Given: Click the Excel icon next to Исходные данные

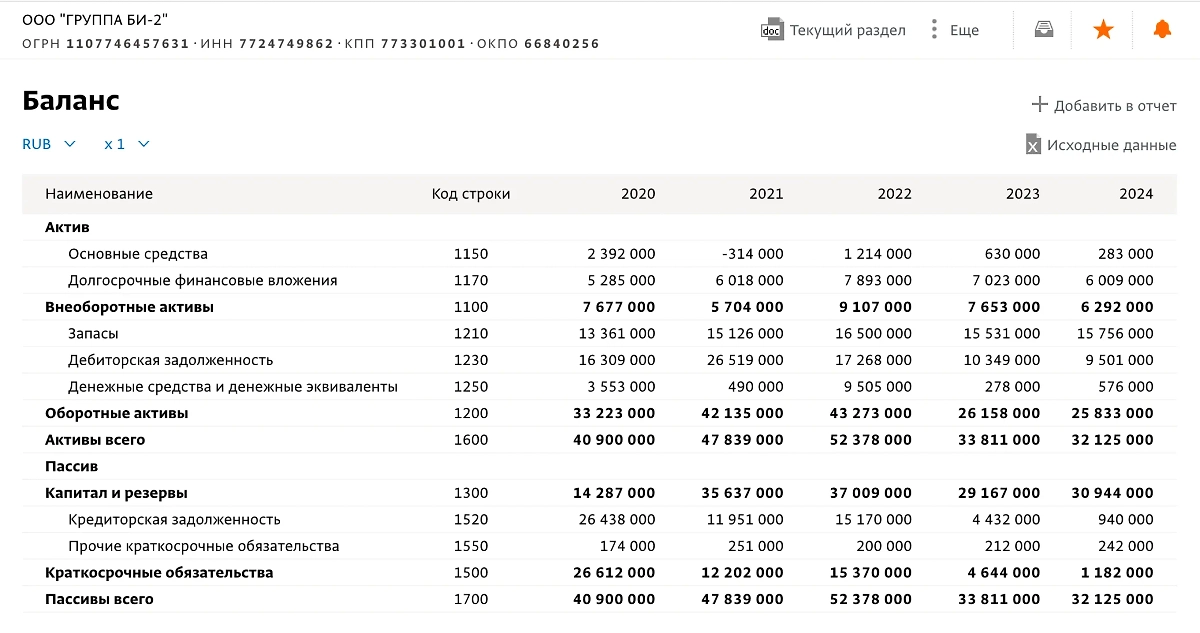Looking at the screenshot, I should coord(1032,144).
